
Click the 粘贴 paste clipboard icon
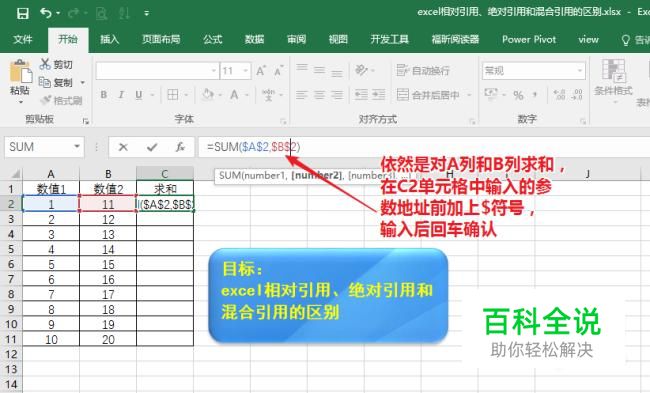(21, 71)
